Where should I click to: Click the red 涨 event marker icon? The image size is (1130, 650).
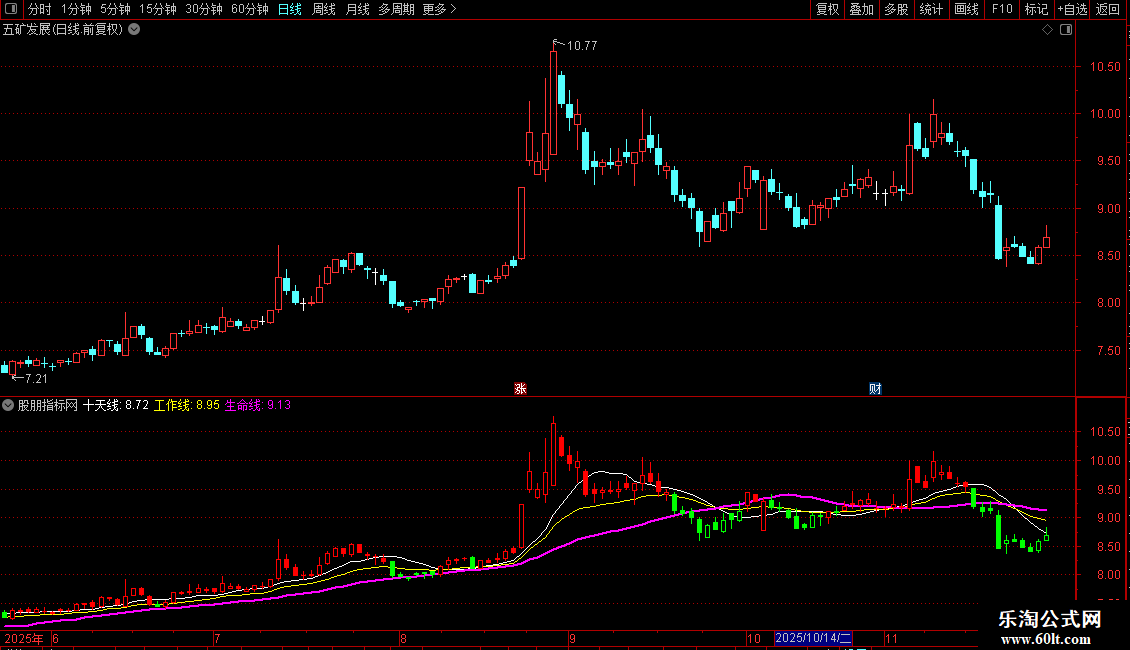click(520, 388)
